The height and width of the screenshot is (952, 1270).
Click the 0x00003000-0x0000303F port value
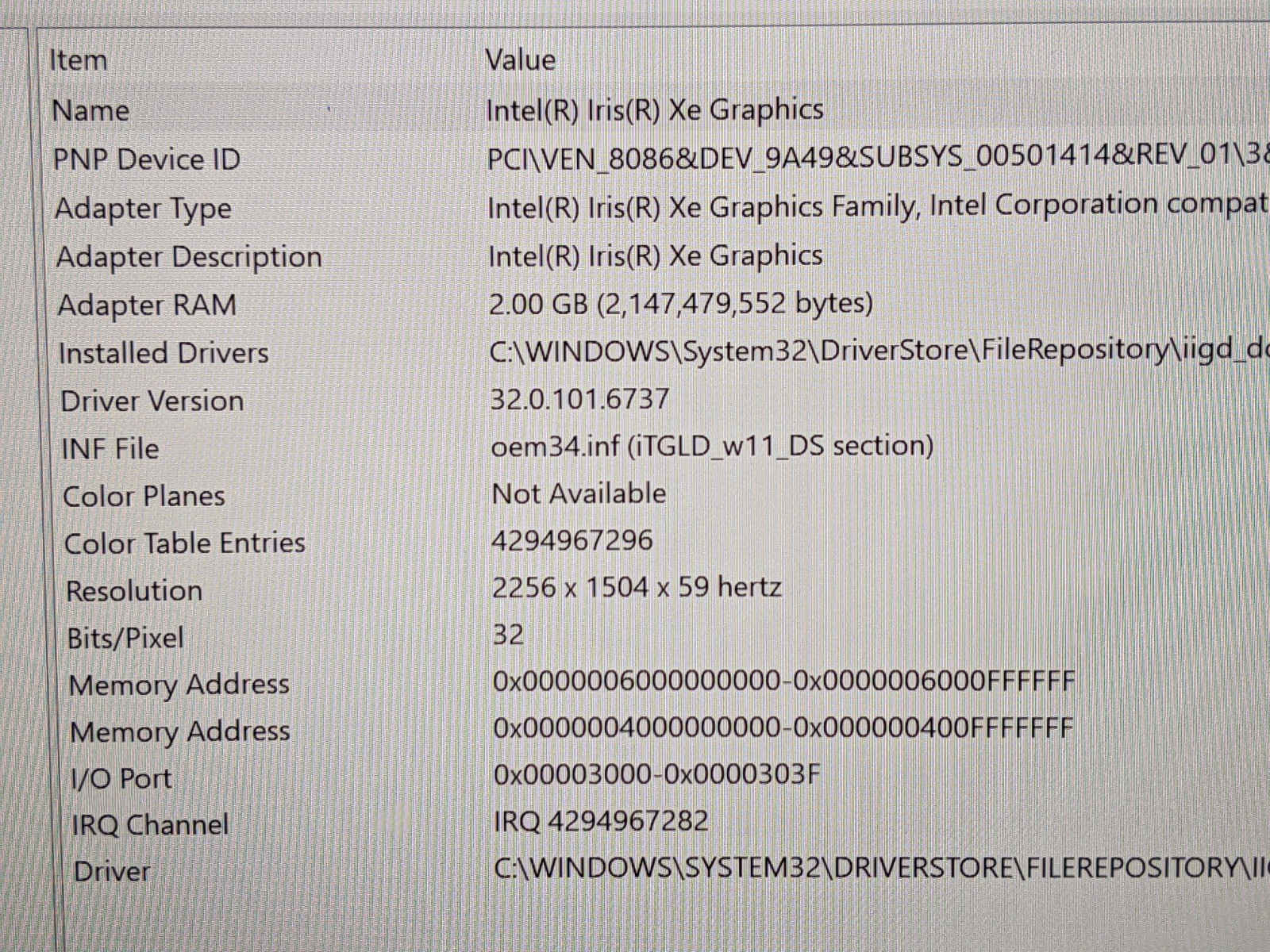(x=657, y=774)
